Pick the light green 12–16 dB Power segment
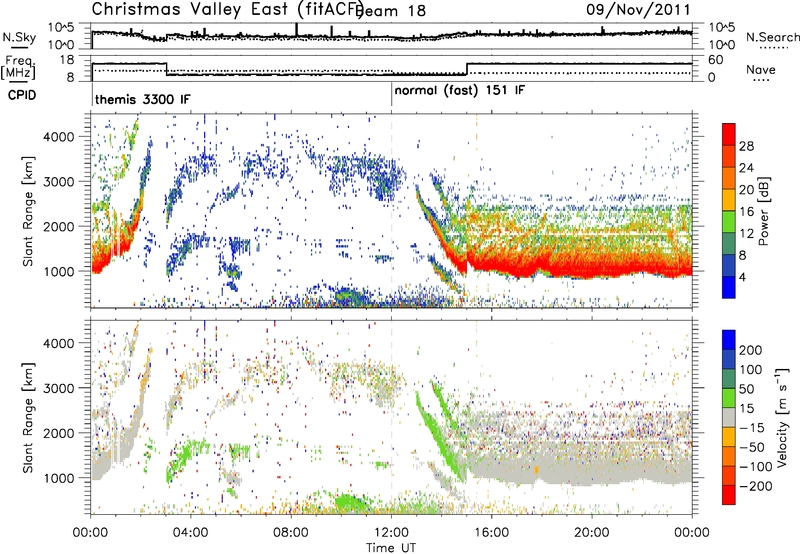This screenshot has height=554, width=800. (x=729, y=222)
